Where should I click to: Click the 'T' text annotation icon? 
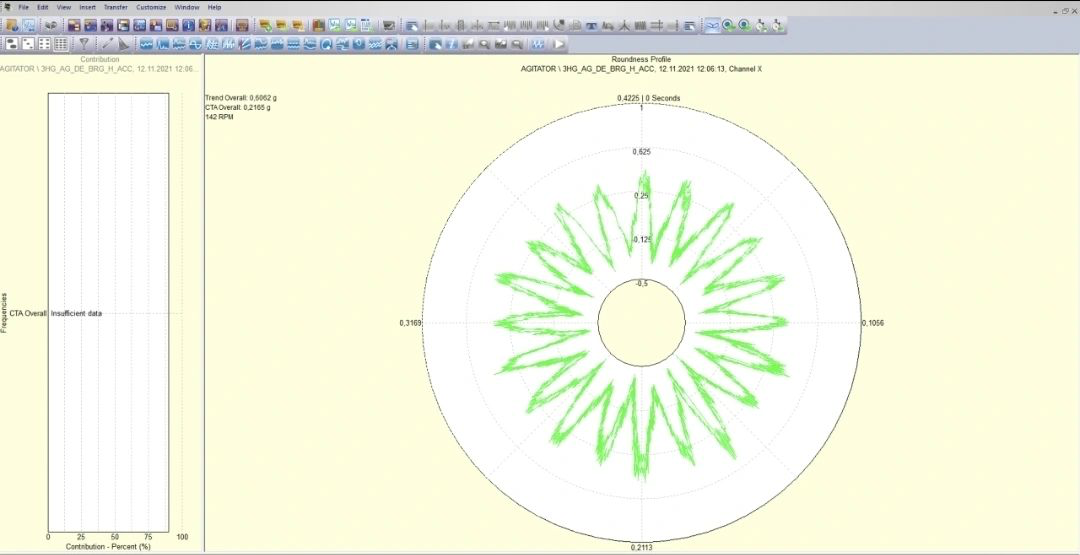tap(591, 25)
